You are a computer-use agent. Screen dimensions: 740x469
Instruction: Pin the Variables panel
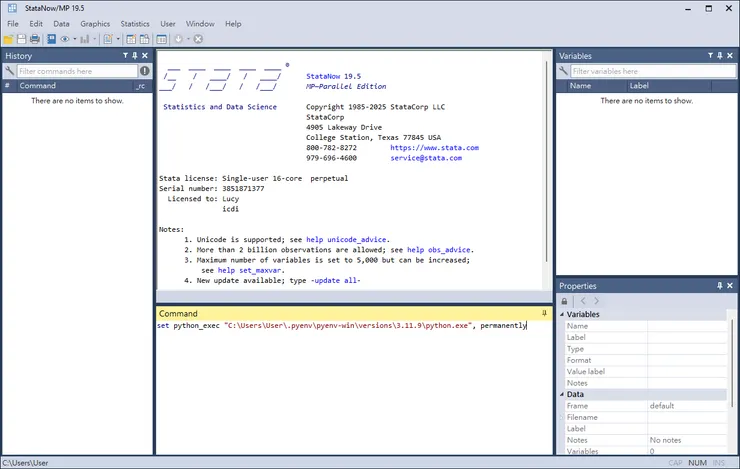[720, 56]
